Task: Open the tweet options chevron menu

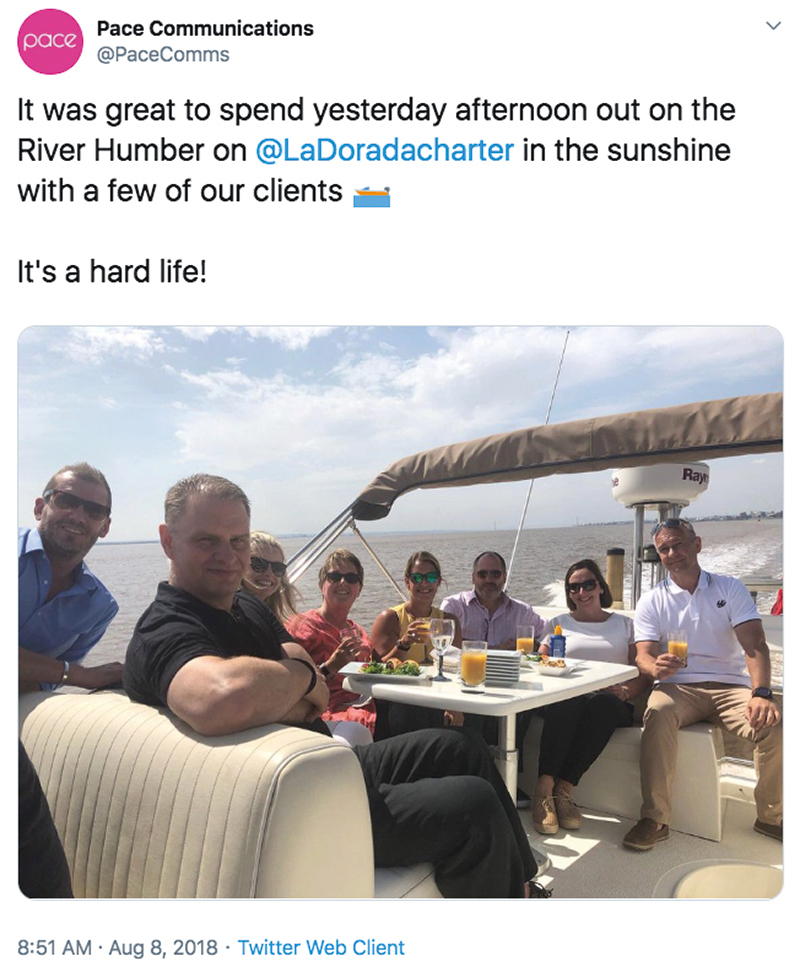Action: [773, 26]
